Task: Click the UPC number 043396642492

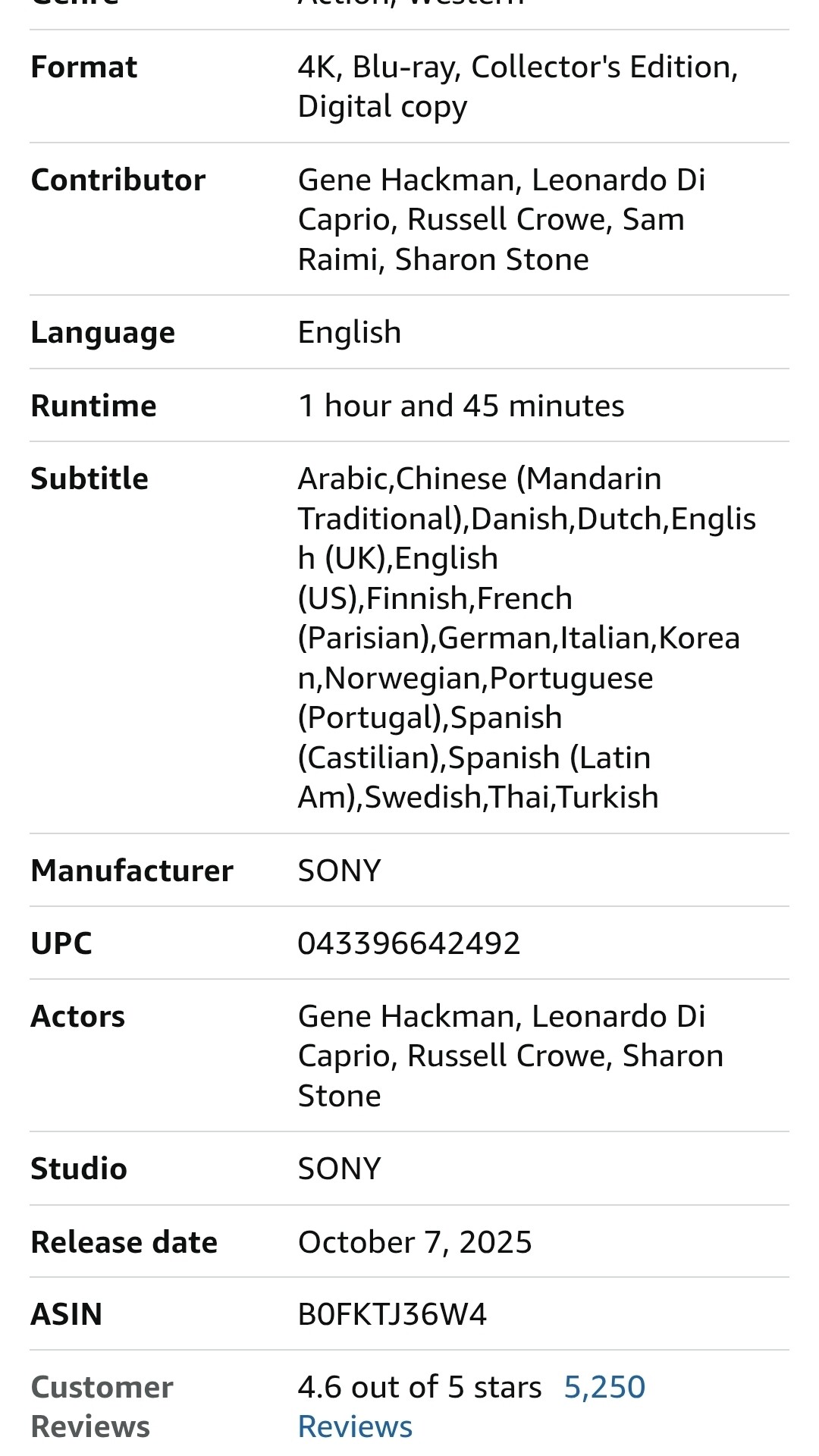Action: pos(409,943)
